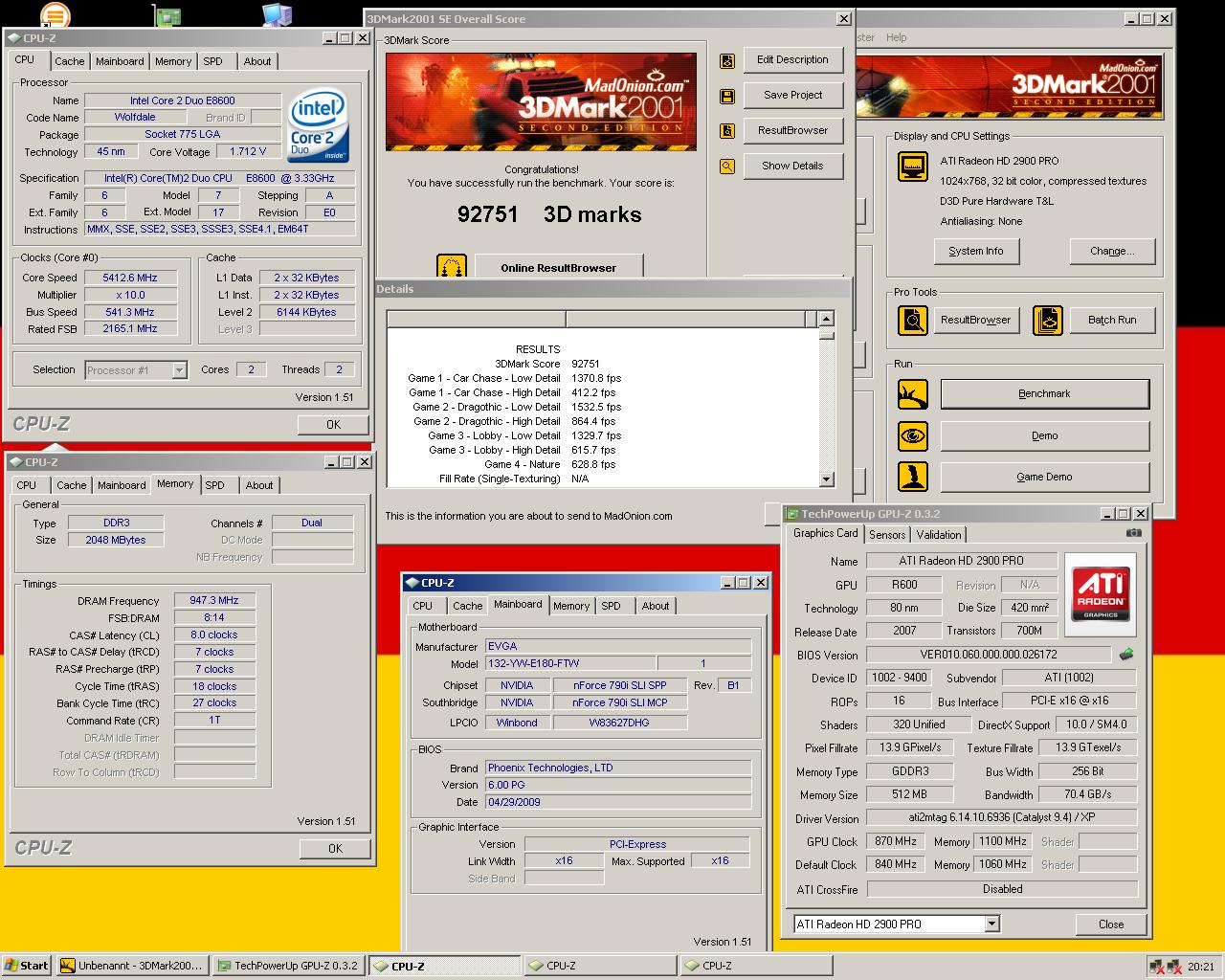Click the ResultBrowser icon in Overall Score window
This screenshot has height=980, width=1225.
pyautogui.click(x=727, y=131)
